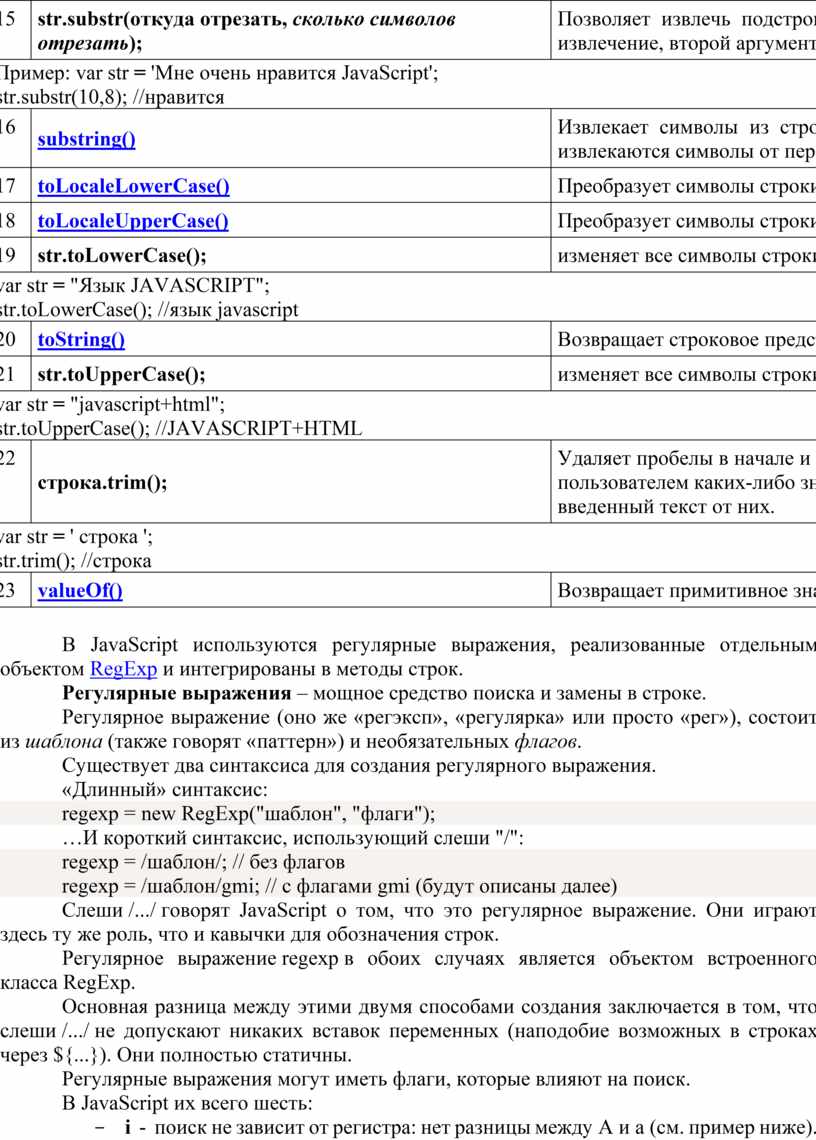Click the line 'var str = "Язык JAVASCRIPT";'
The width and height of the screenshot is (816, 1140).
pos(135,286)
